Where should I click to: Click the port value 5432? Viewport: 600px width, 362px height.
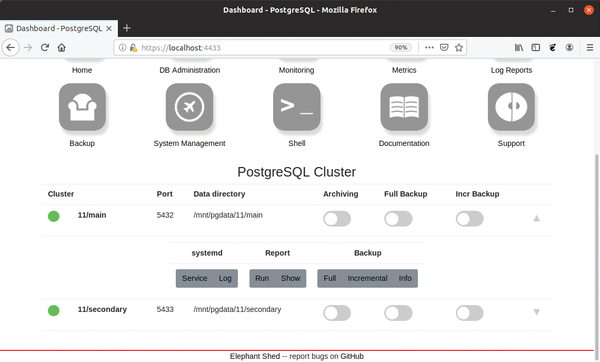pos(165,215)
